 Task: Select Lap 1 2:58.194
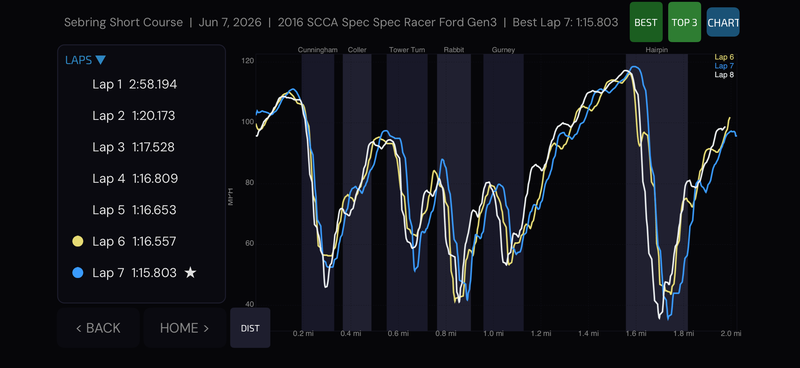point(135,84)
